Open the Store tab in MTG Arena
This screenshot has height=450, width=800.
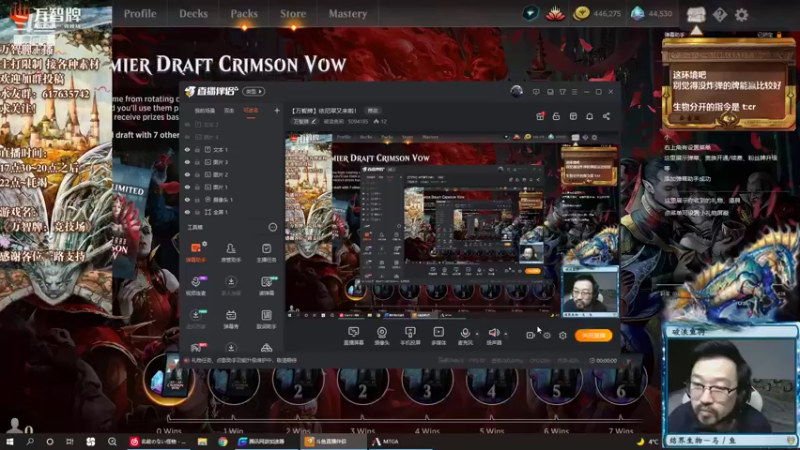pos(293,14)
